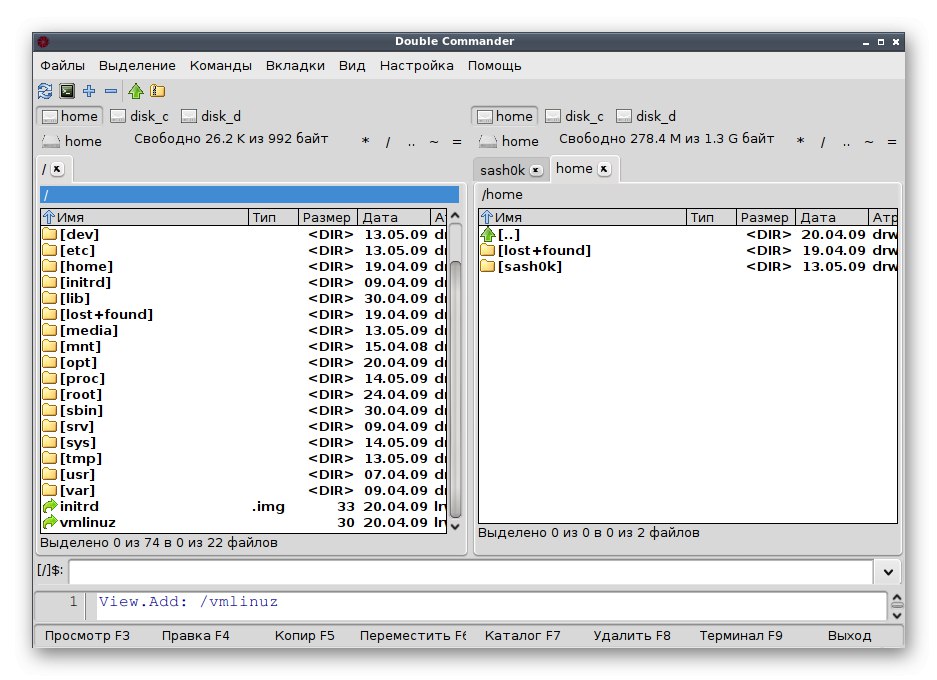
Task: Open the vmlinuz symlink file
Action: click(x=87, y=522)
